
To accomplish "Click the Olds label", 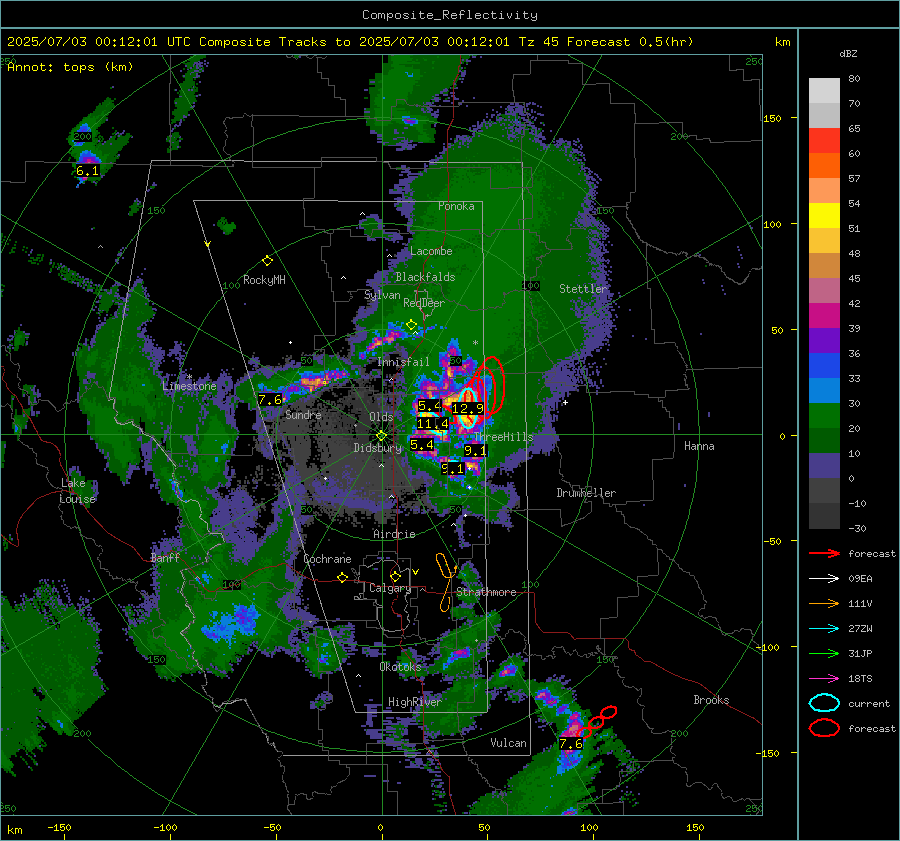I will [x=381, y=417].
